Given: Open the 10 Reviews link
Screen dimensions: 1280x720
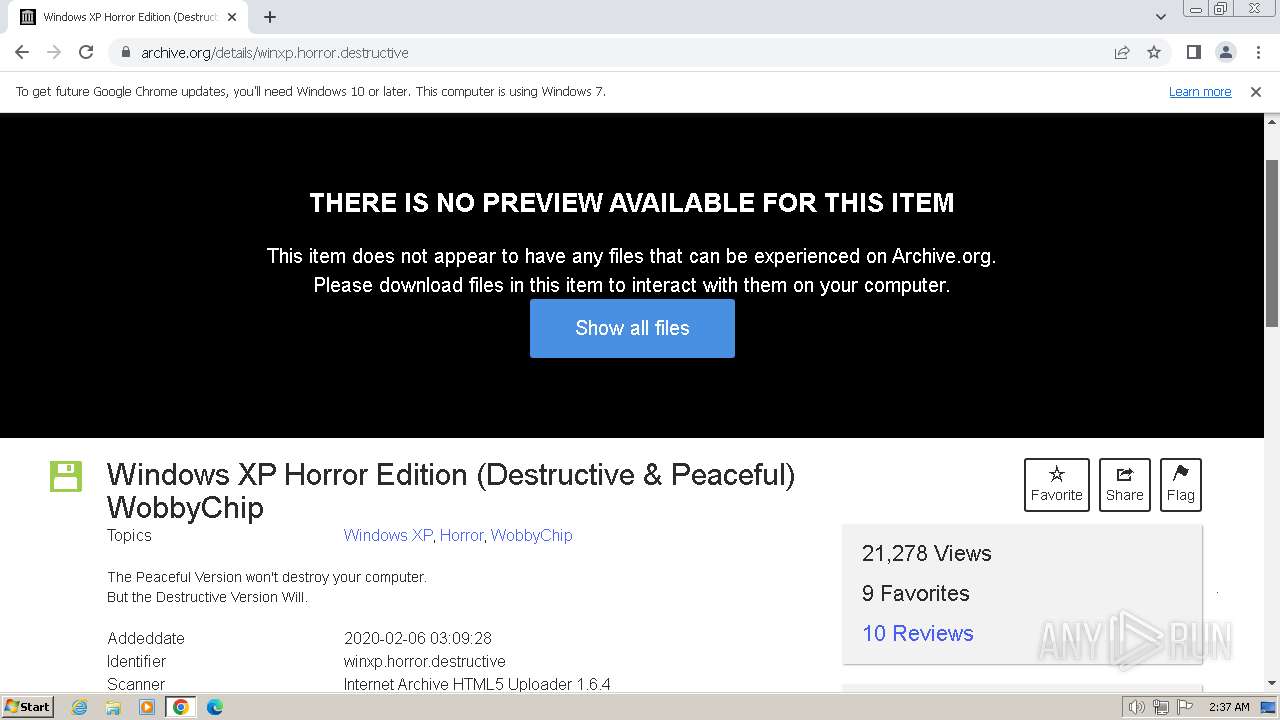Looking at the screenshot, I should [x=918, y=633].
